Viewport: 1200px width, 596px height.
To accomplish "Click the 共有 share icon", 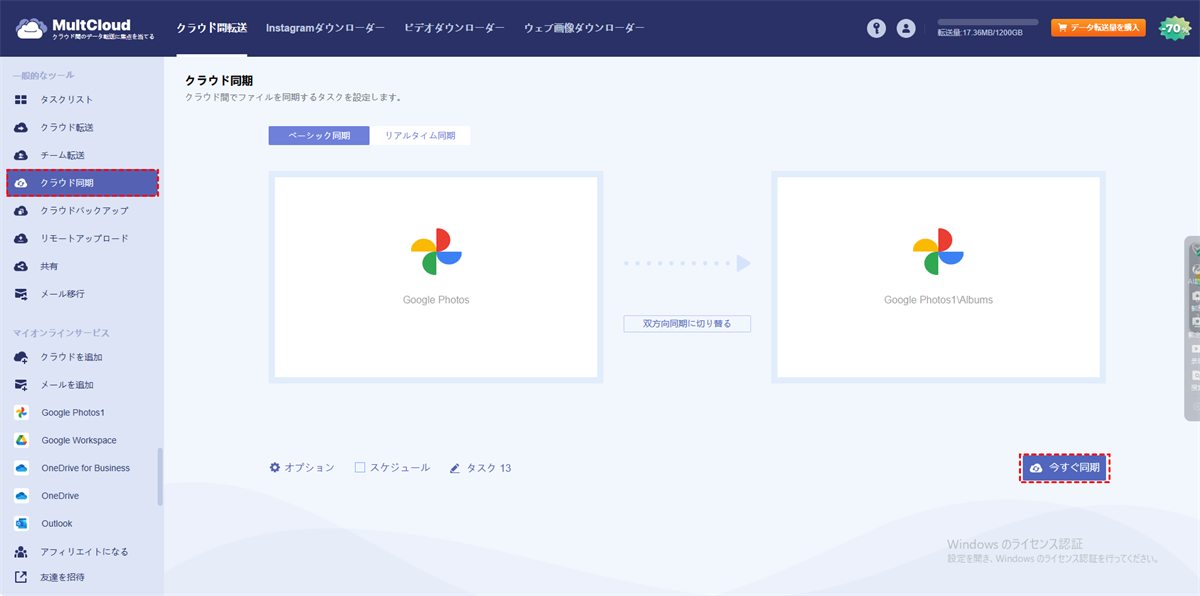I will click(21, 267).
